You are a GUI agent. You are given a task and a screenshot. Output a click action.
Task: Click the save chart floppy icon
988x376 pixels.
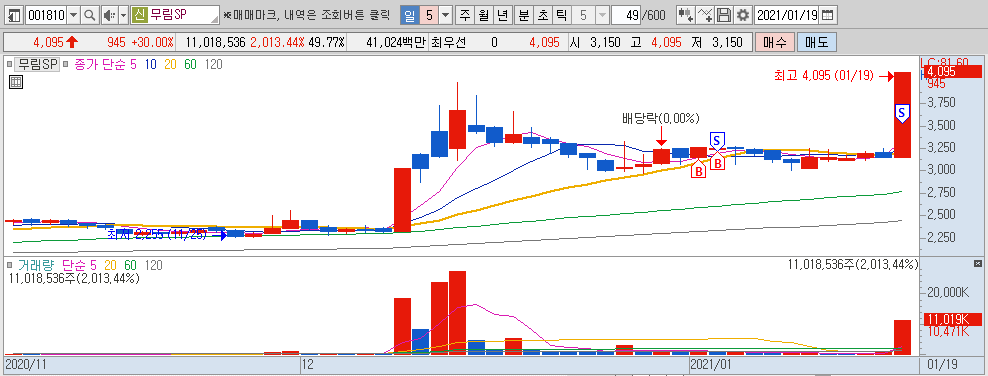tap(725, 15)
